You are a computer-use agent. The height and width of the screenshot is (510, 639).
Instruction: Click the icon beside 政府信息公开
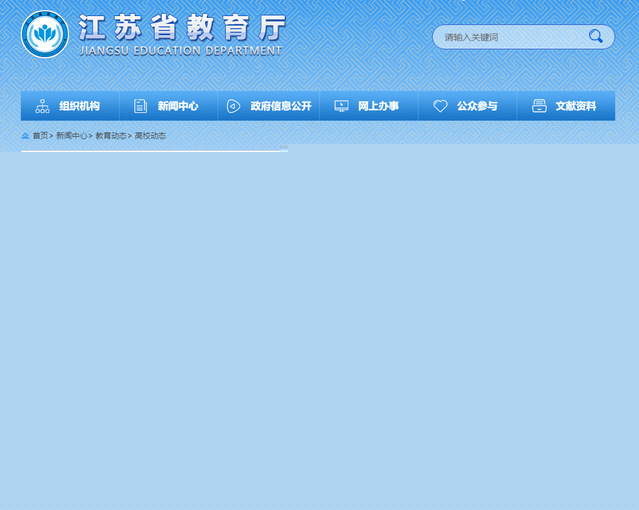click(233, 106)
